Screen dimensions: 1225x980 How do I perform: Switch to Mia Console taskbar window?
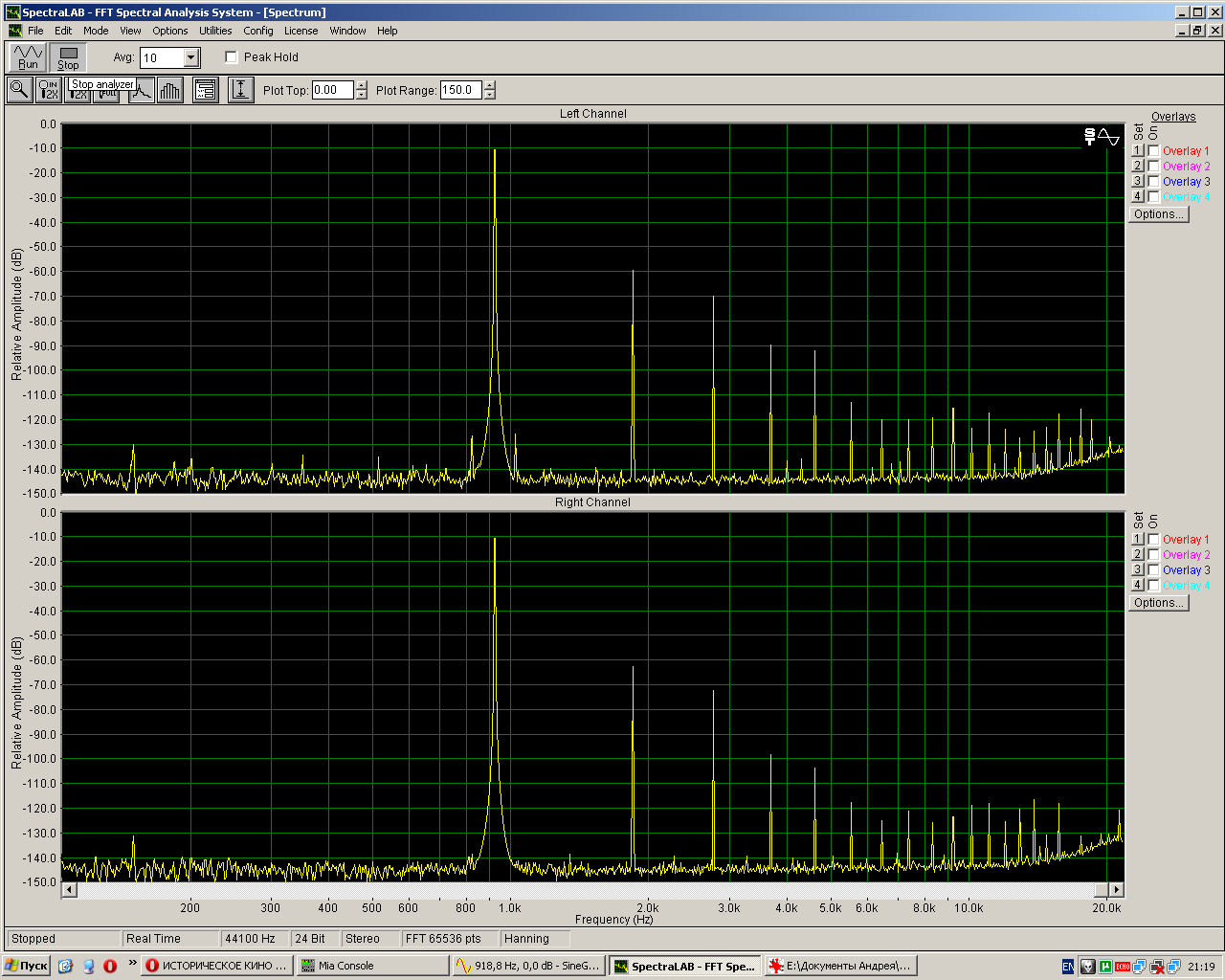[x=371, y=966]
